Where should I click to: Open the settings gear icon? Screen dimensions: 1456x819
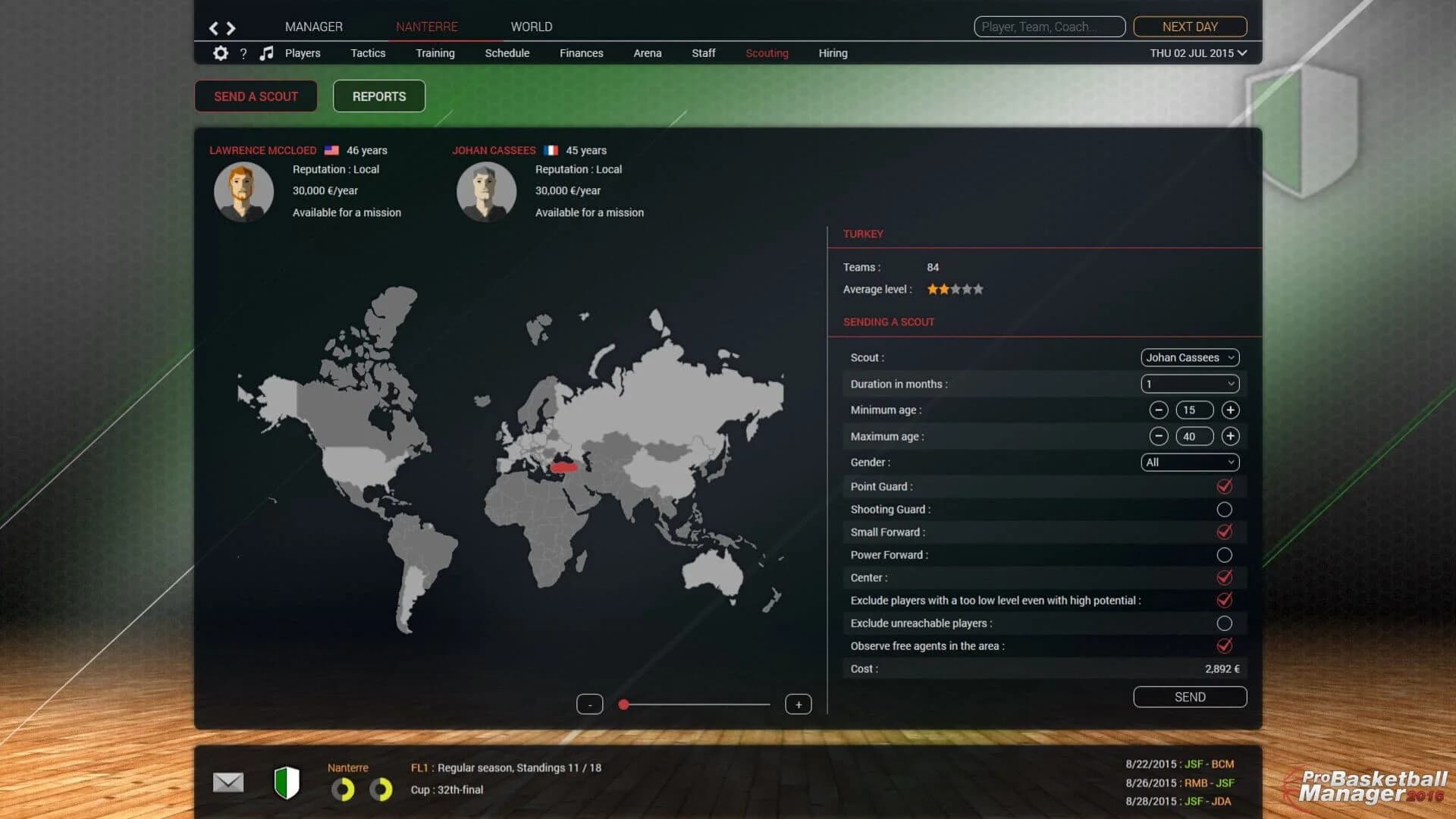[221, 53]
